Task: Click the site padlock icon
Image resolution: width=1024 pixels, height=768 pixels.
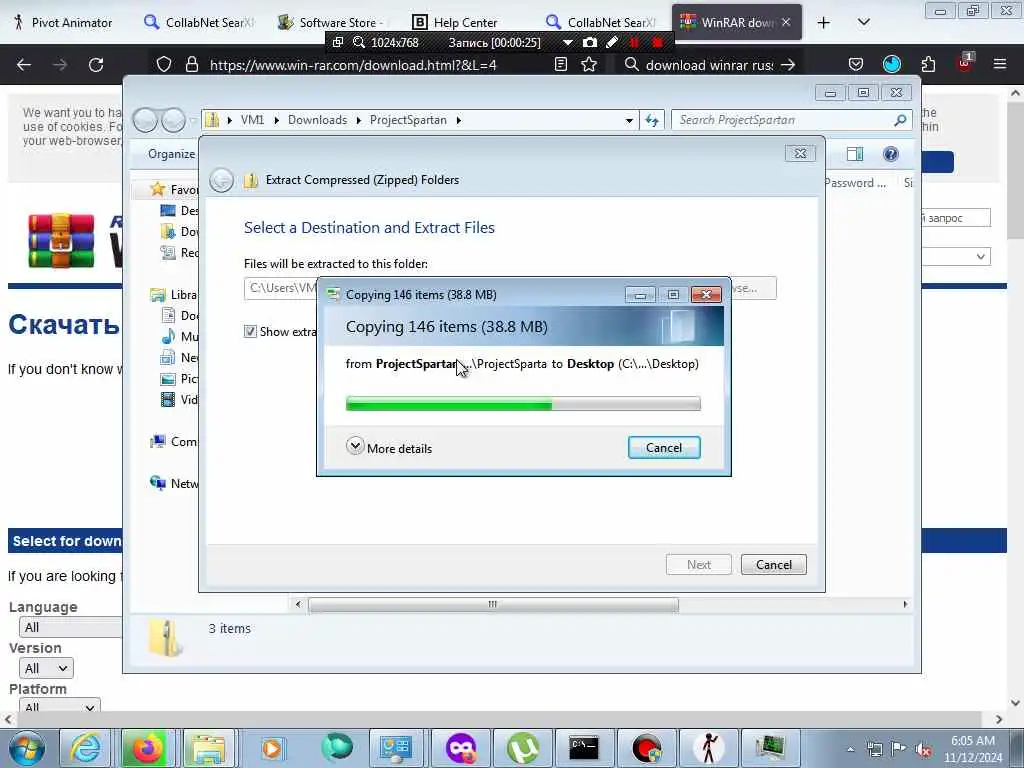Action: [191, 65]
